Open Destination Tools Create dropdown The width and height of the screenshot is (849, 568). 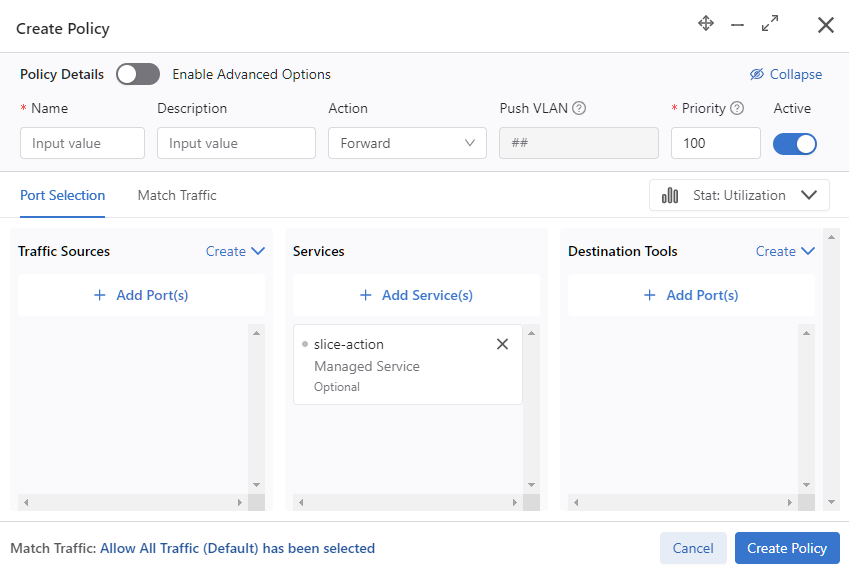click(x=785, y=251)
